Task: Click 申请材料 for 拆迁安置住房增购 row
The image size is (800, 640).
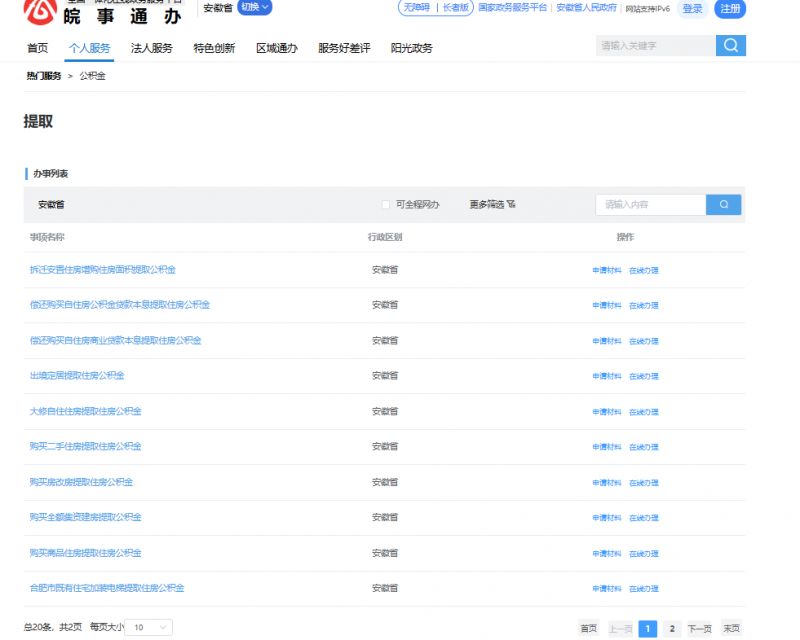Action: (607, 270)
